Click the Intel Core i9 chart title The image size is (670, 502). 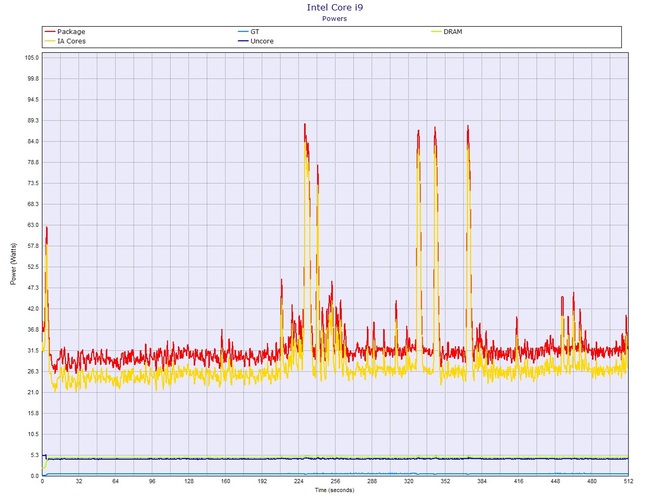point(335,7)
